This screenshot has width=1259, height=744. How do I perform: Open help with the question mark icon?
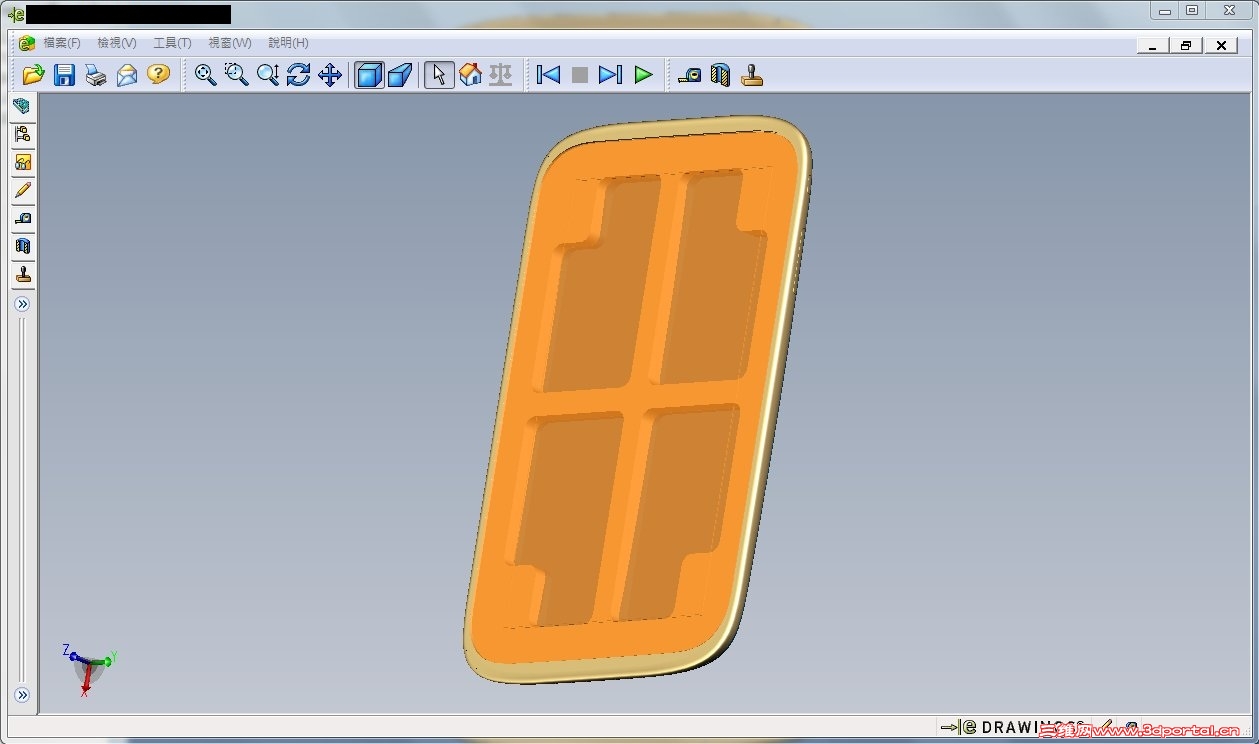(x=158, y=75)
